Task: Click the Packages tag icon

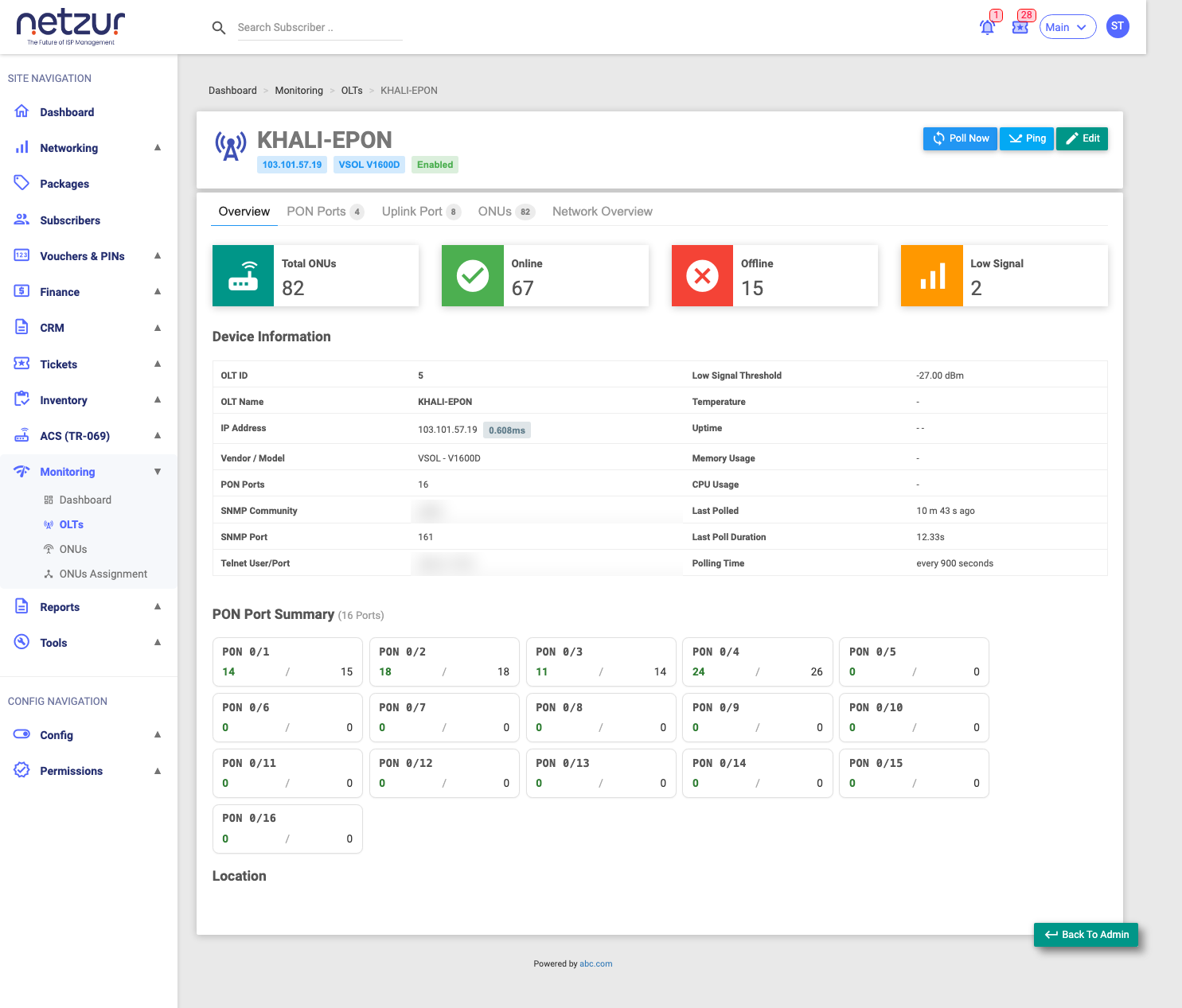Action: click(x=22, y=183)
